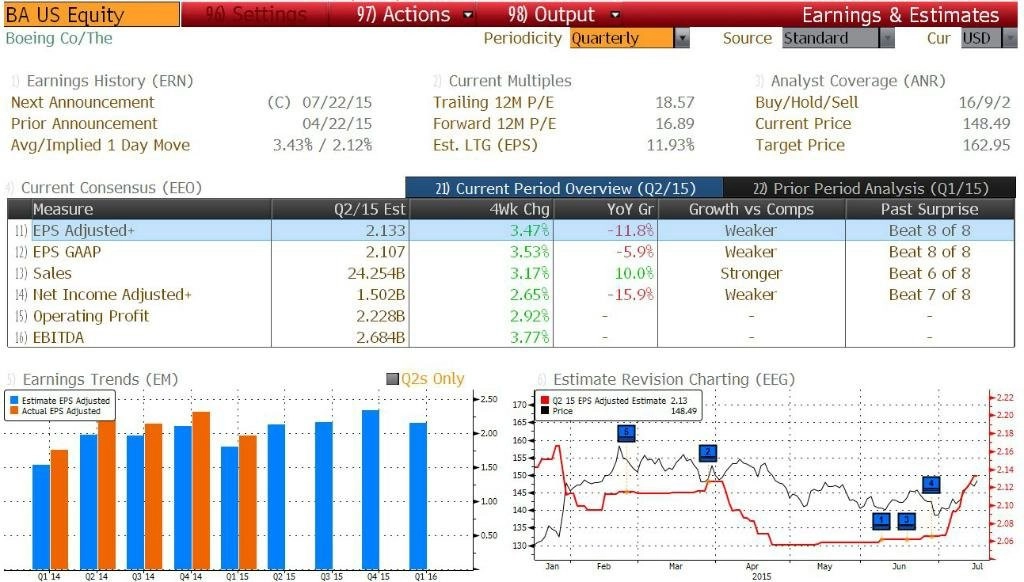Click the Est. LTG (EPS) value 11.93%
The image size is (1024, 582).
point(670,145)
